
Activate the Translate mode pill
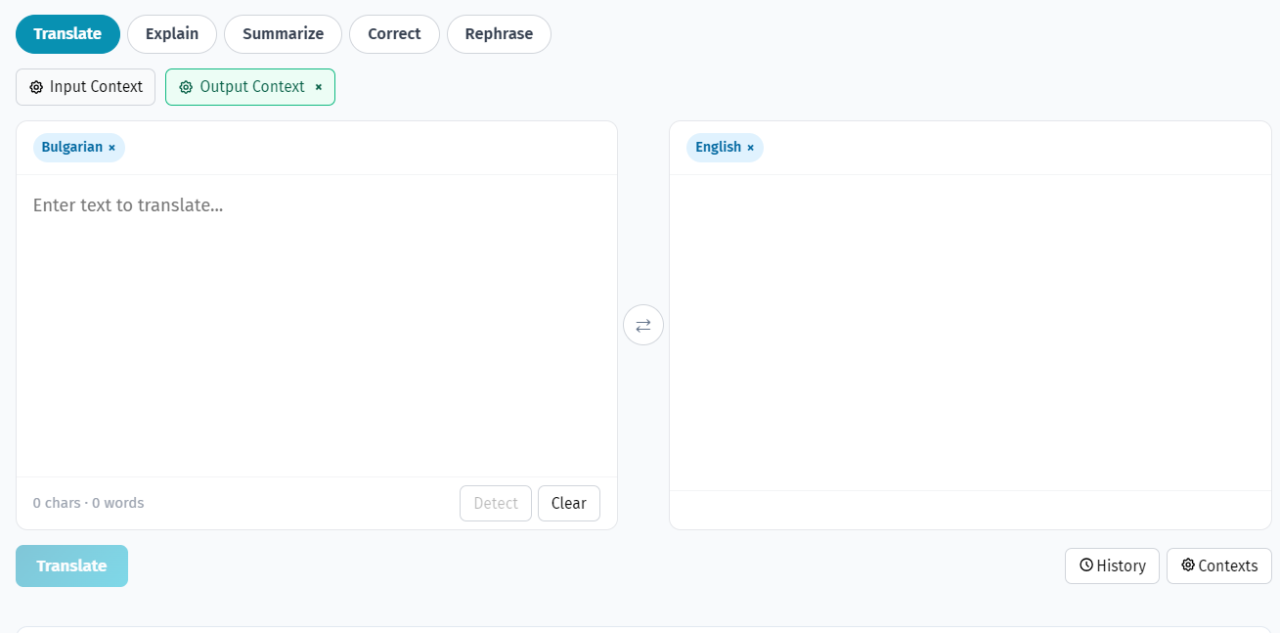tap(67, 33)
